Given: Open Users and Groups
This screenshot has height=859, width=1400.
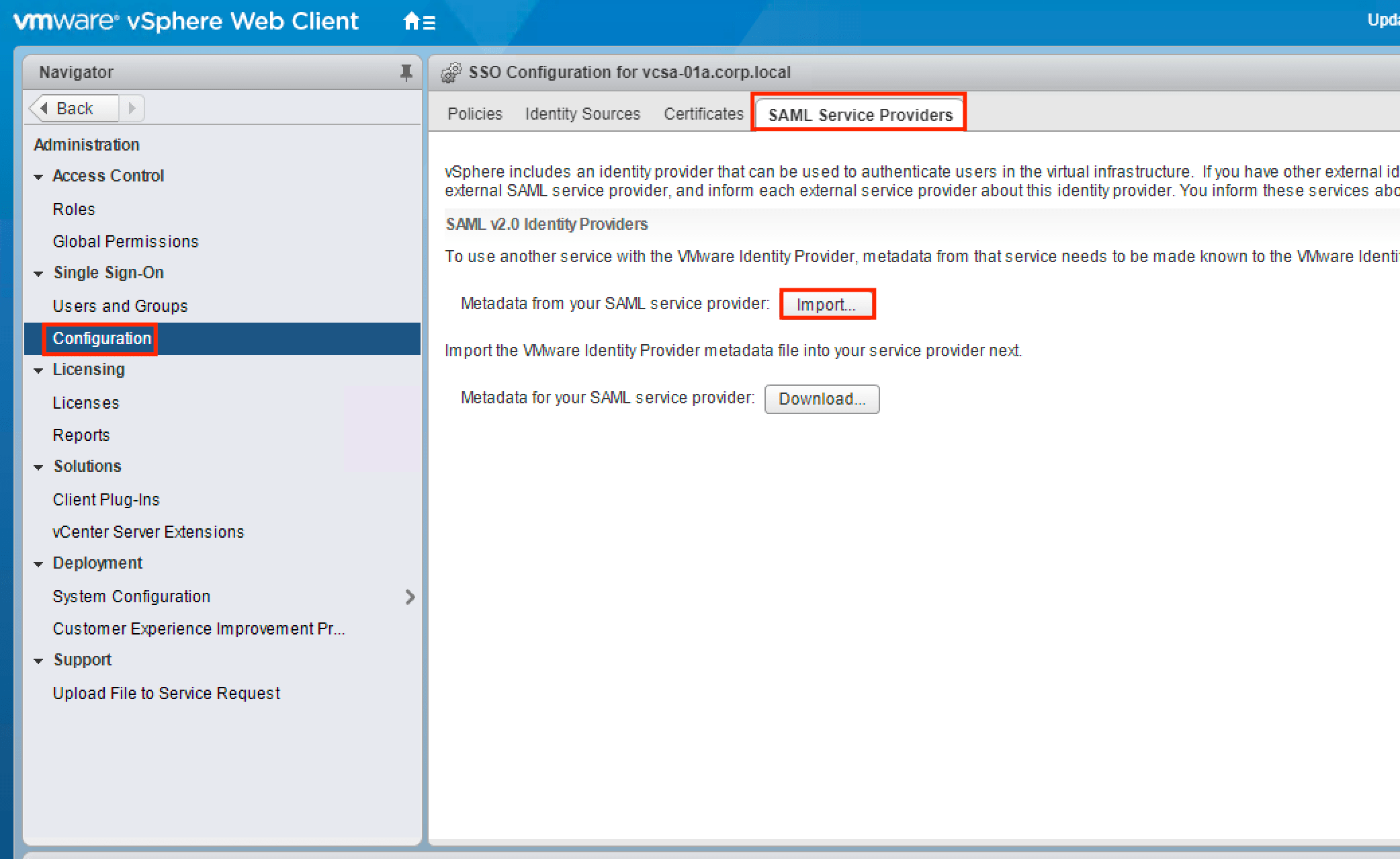Looking at the screenshot, I should [120, 306].
